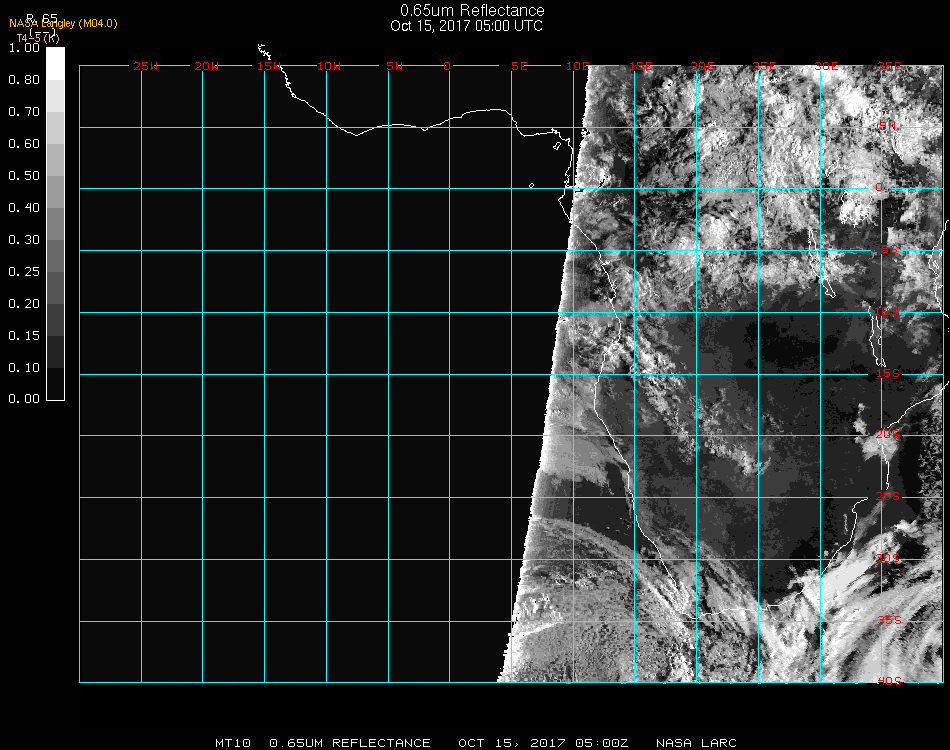Click the black bottom segment of the reflectance colorbar
The width and height of the screenshot is (950, 750).
tap(55, 384)
